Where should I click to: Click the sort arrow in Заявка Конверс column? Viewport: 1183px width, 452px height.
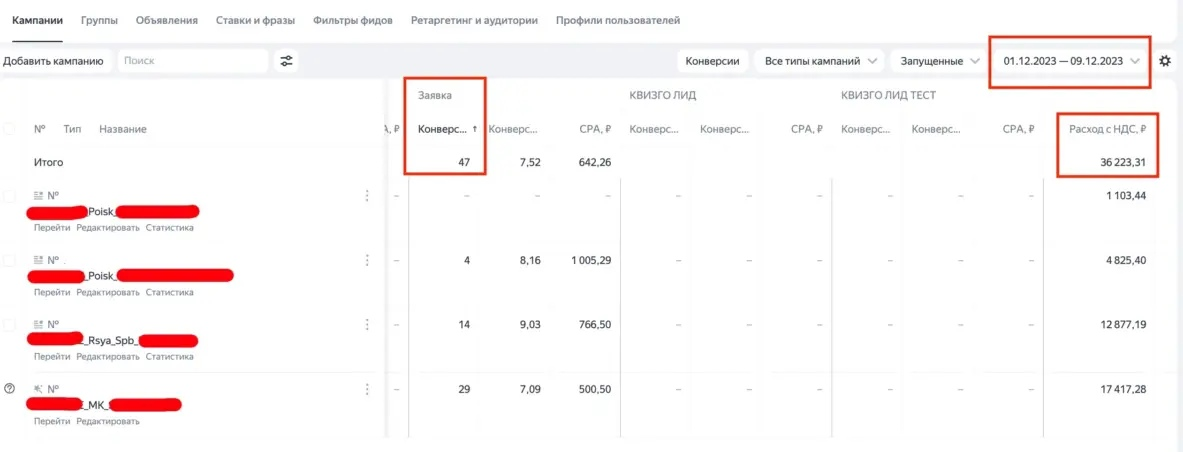(475, 129)
